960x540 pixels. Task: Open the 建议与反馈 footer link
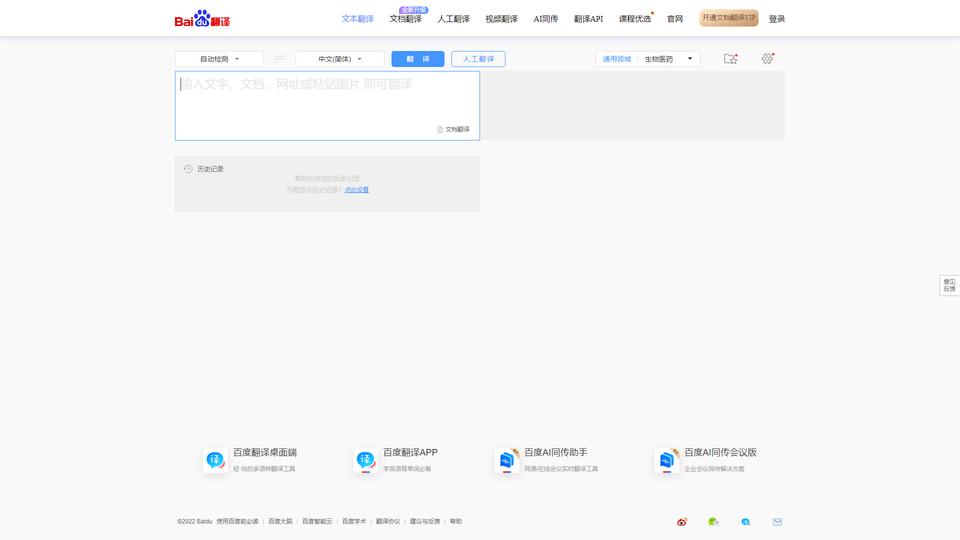[425, 522]
